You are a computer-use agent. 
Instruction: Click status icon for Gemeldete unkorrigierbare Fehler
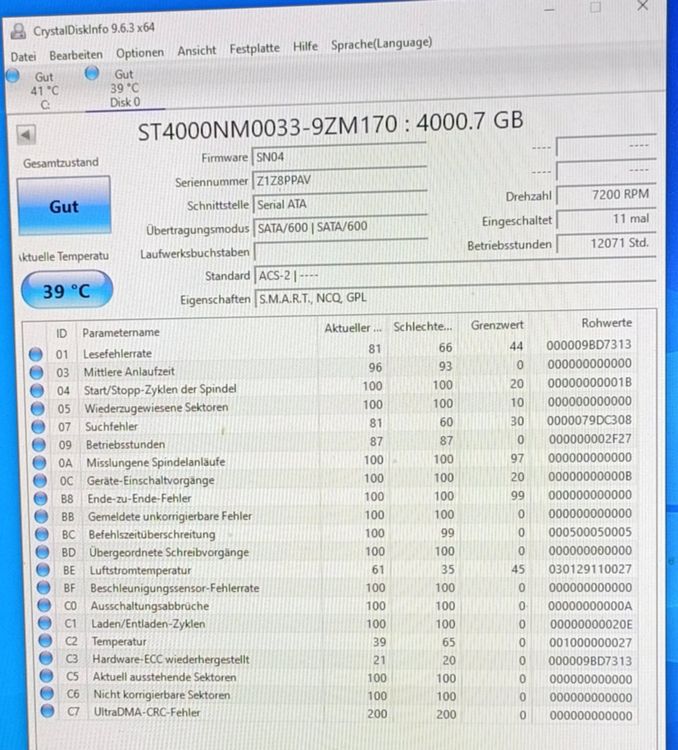pos(41,517)
